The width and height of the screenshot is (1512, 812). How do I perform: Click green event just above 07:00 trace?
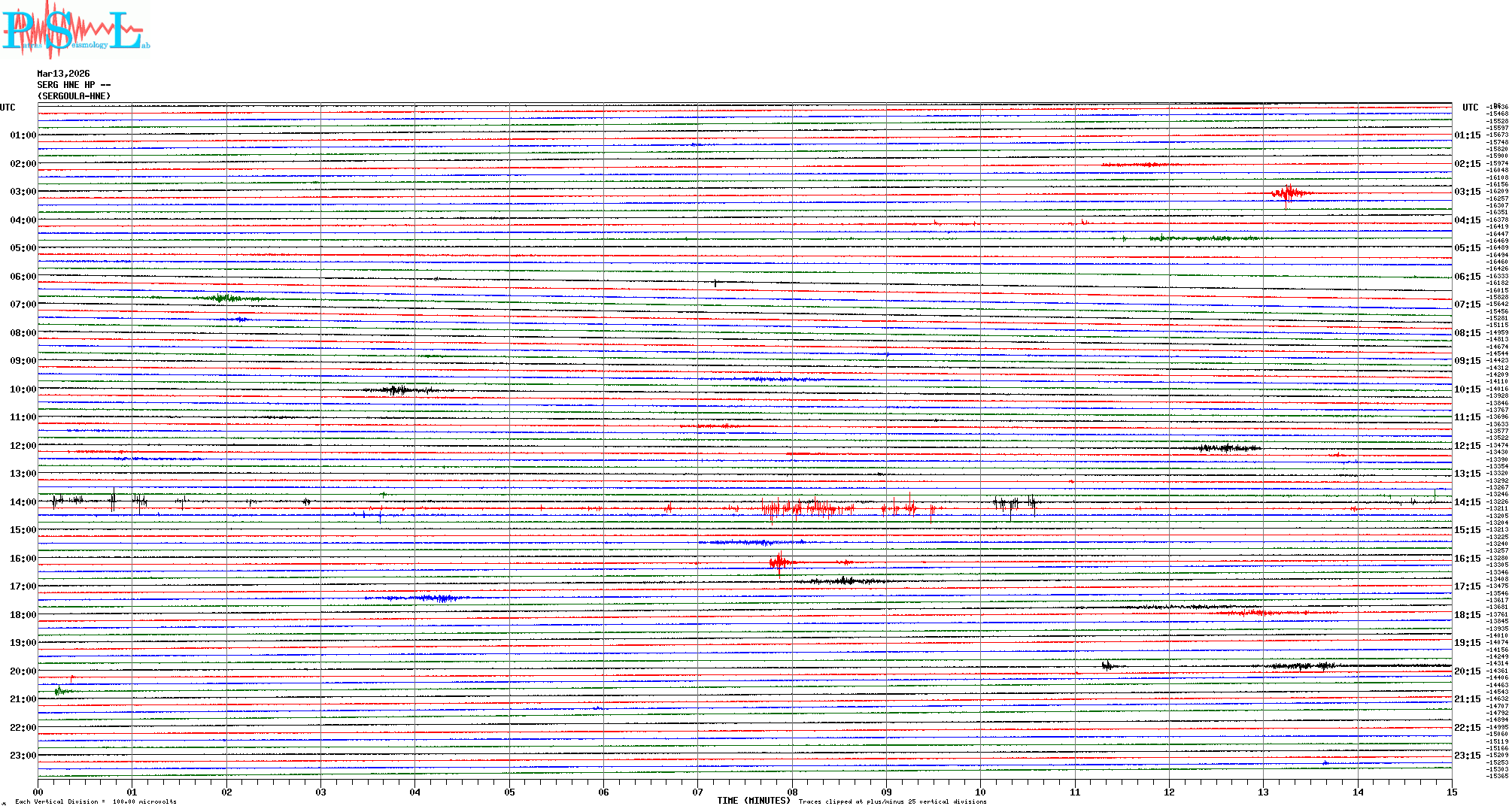pyautogui.click(x=223, y=298)
